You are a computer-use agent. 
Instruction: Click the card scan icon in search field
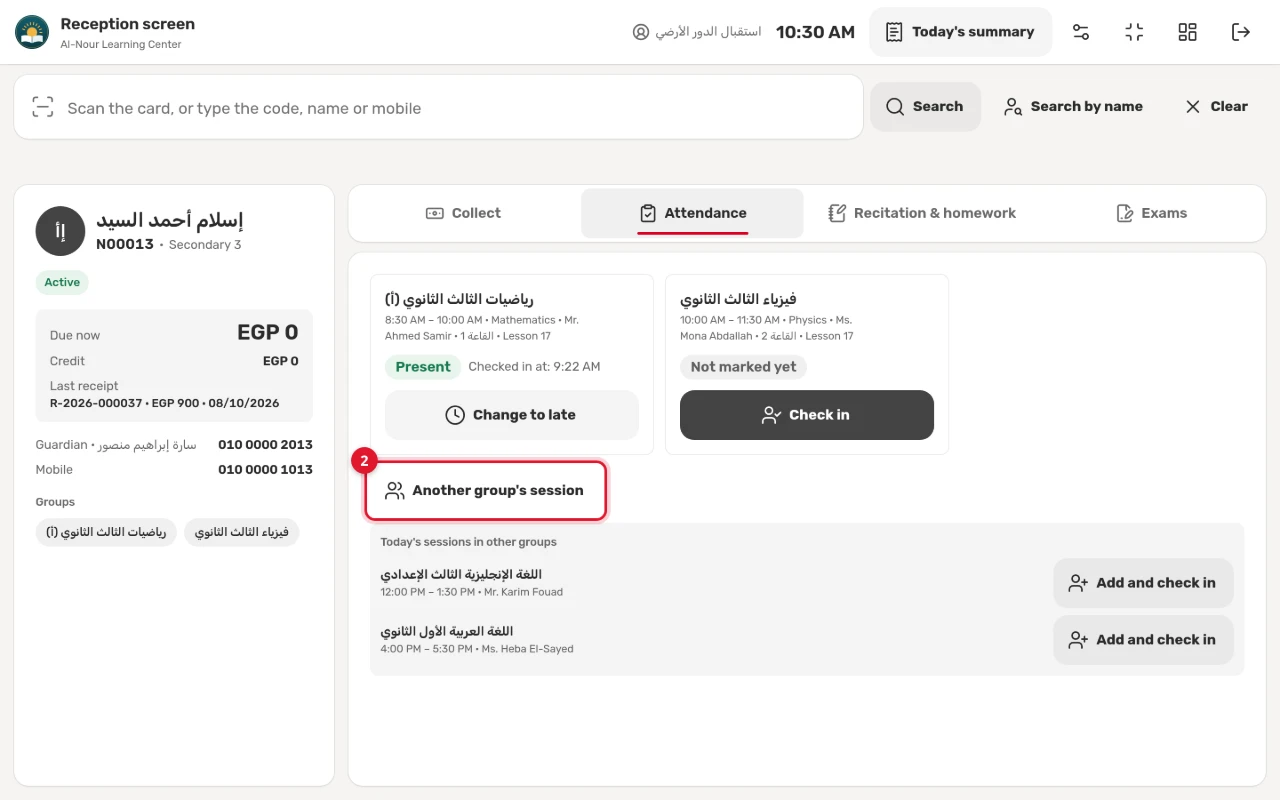tap(42, 107)
